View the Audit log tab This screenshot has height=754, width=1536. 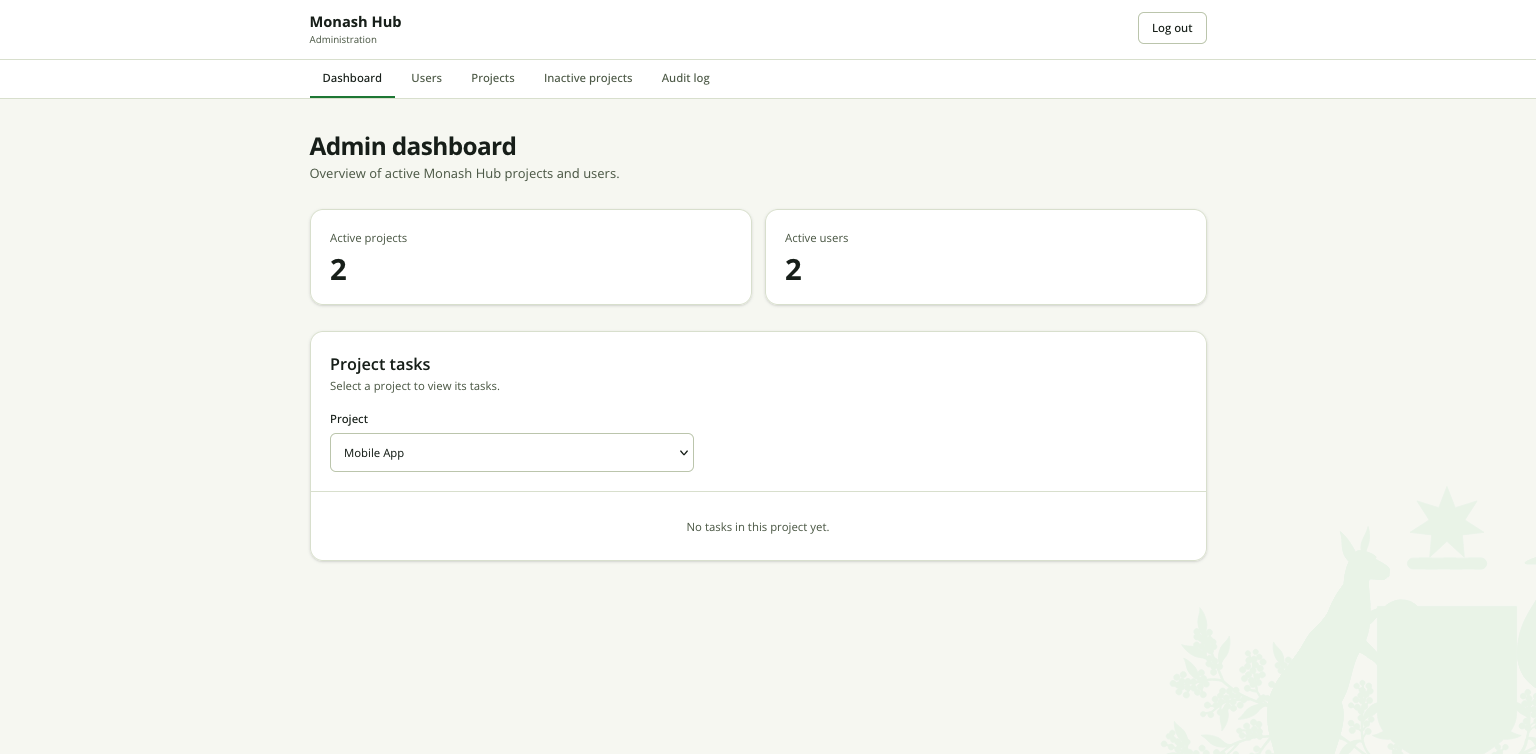pyautogui.click(x=686, y=78)
